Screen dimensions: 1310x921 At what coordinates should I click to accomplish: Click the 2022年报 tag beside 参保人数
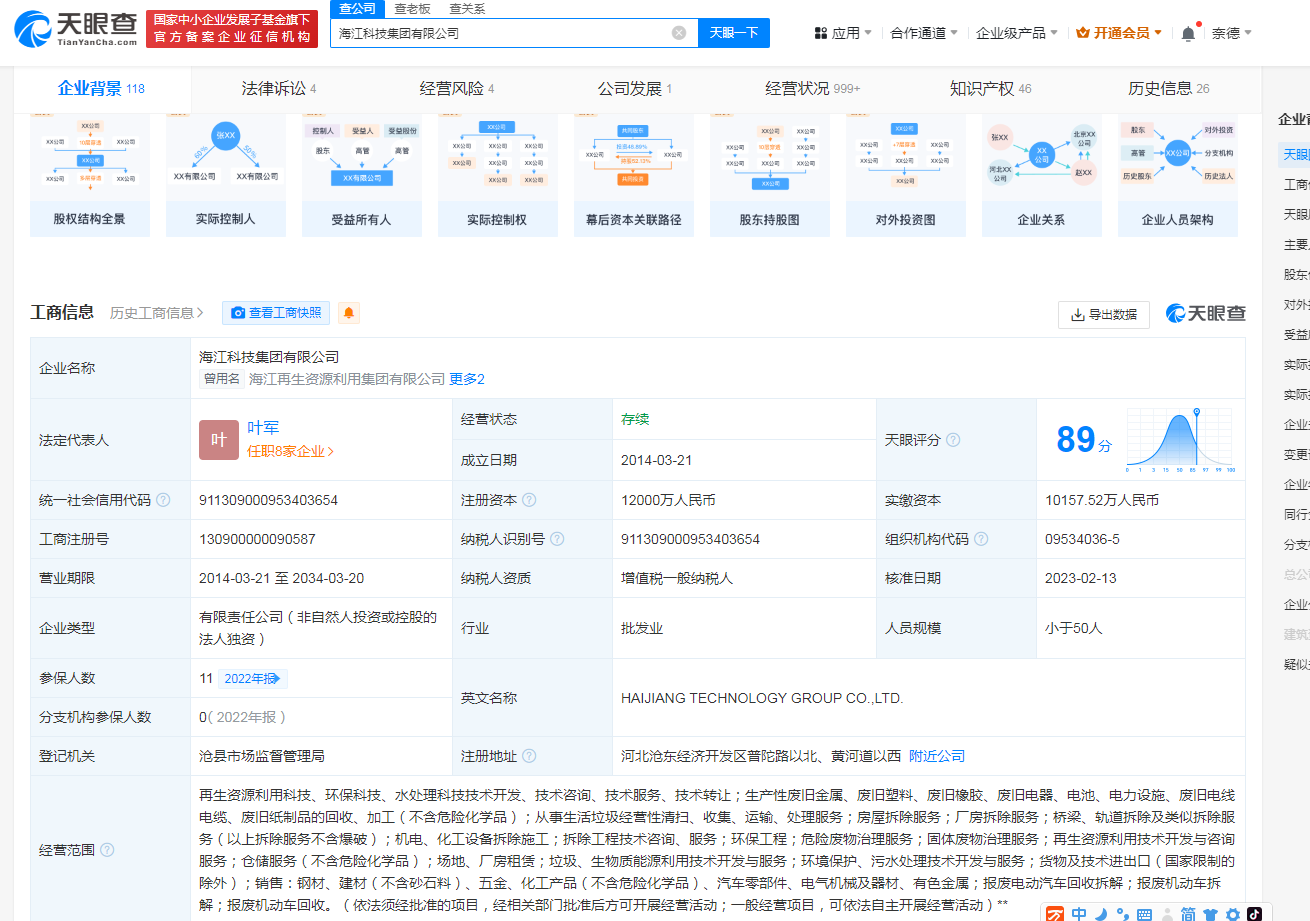253,678
